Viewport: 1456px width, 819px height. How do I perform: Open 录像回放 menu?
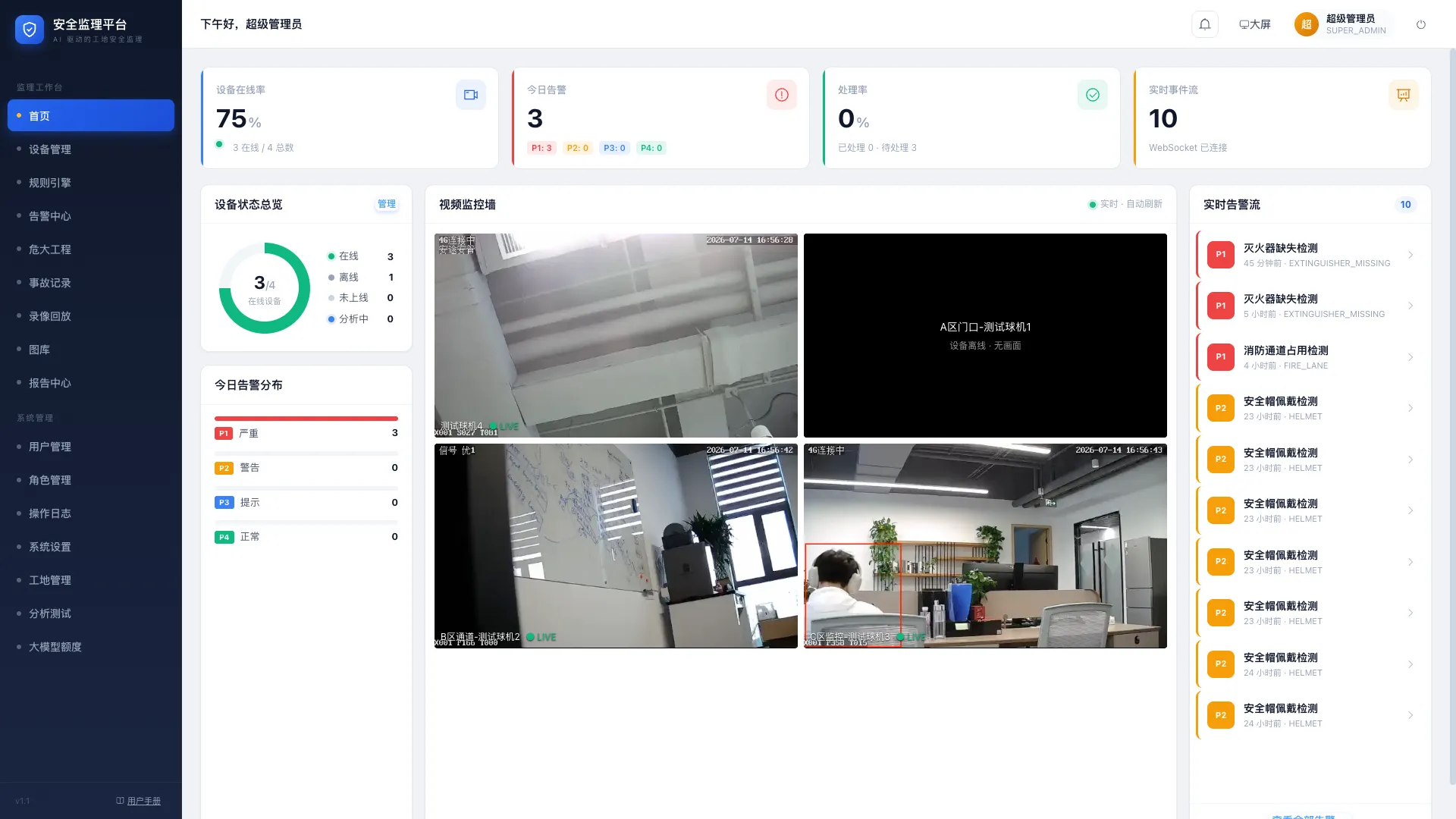click(x=91, y=316)
